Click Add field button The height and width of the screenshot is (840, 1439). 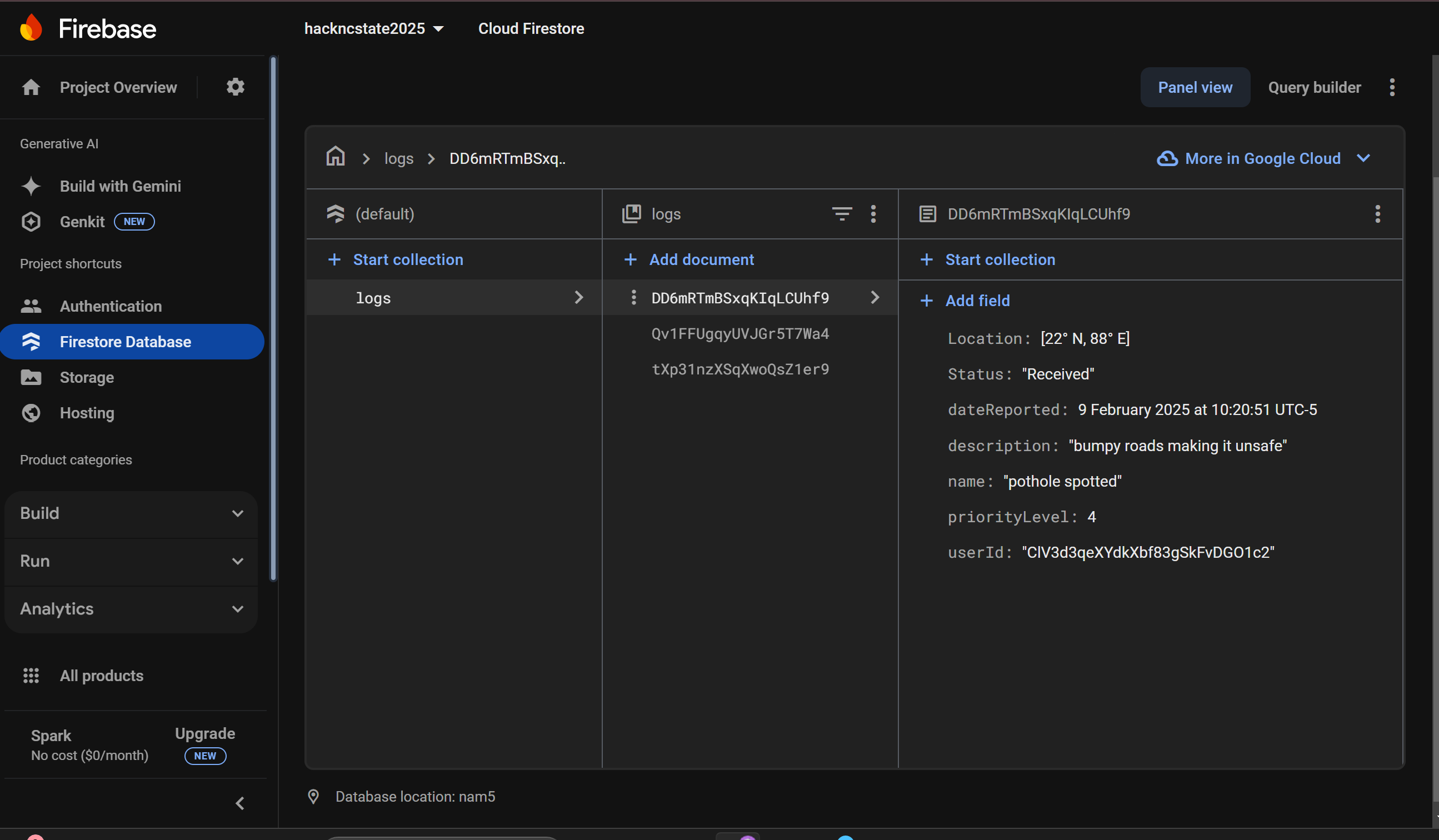(977, 301)
